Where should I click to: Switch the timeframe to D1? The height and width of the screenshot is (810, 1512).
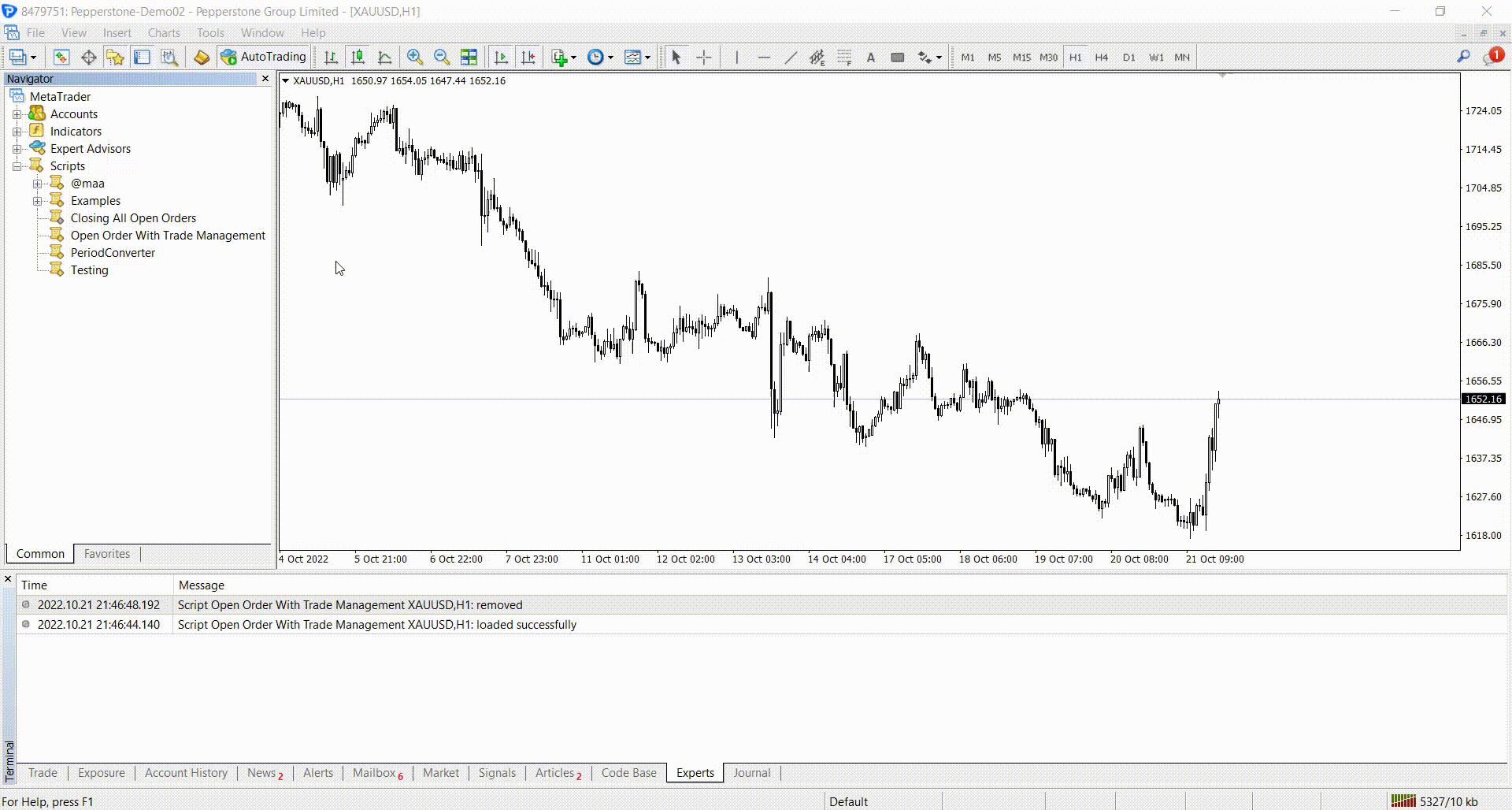click(x=1128, y=57)
